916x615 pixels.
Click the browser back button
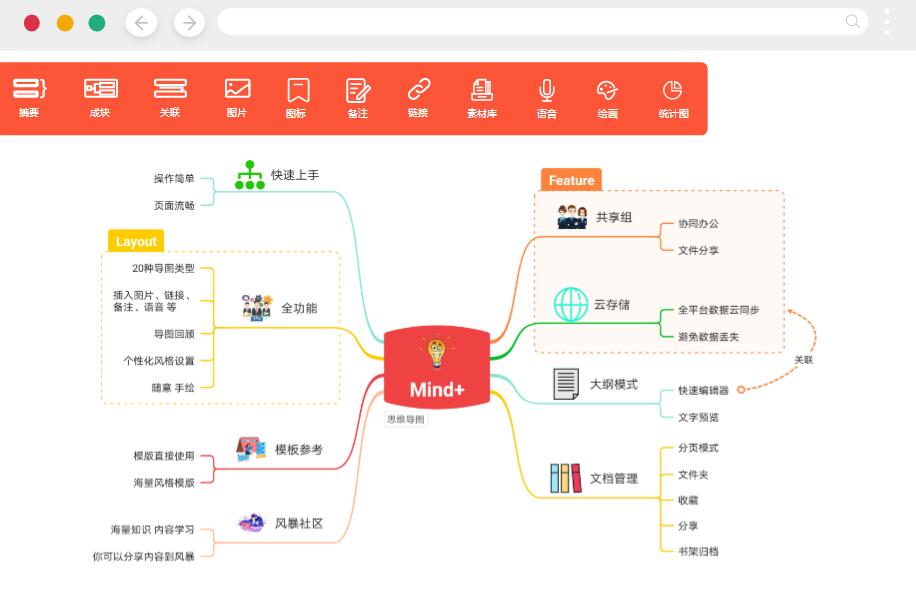click(x=141, y=22)
